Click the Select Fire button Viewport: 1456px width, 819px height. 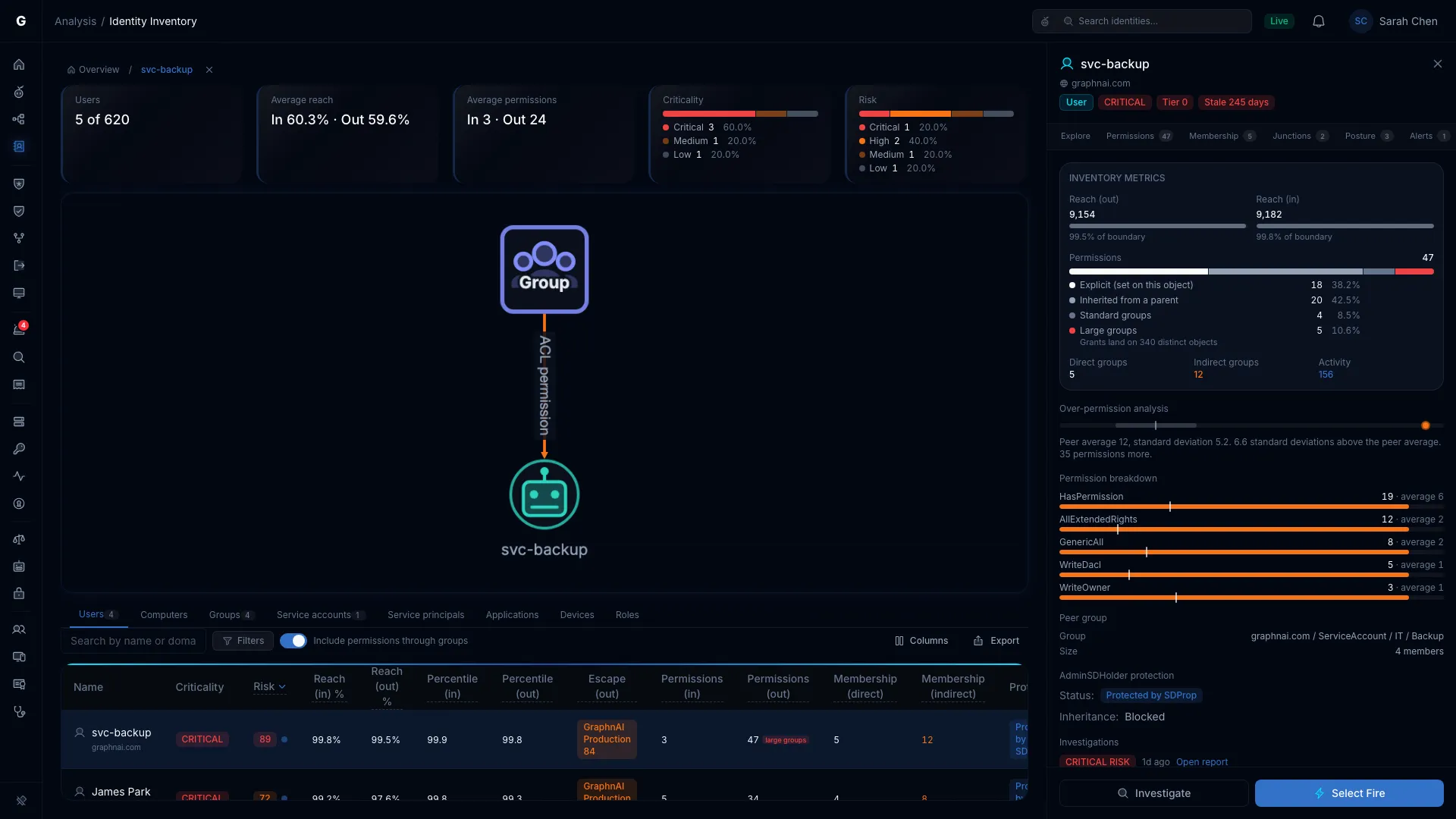point(1349,793)
